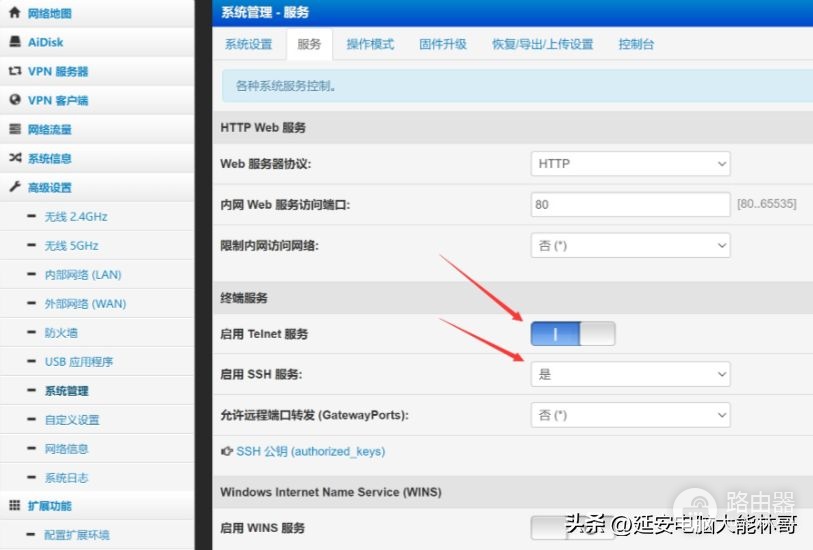Click the home icon beside 网络地图
Screen dimensions: 813x550
tap(15, 12)
